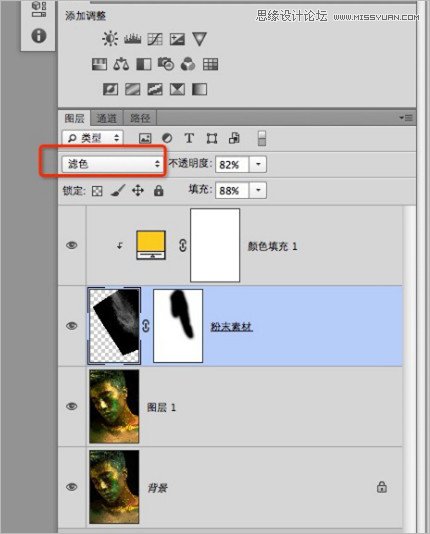Open the layers panel flyout menu
The height and width of the screenshot is (534, 430).
click(406, 118)
